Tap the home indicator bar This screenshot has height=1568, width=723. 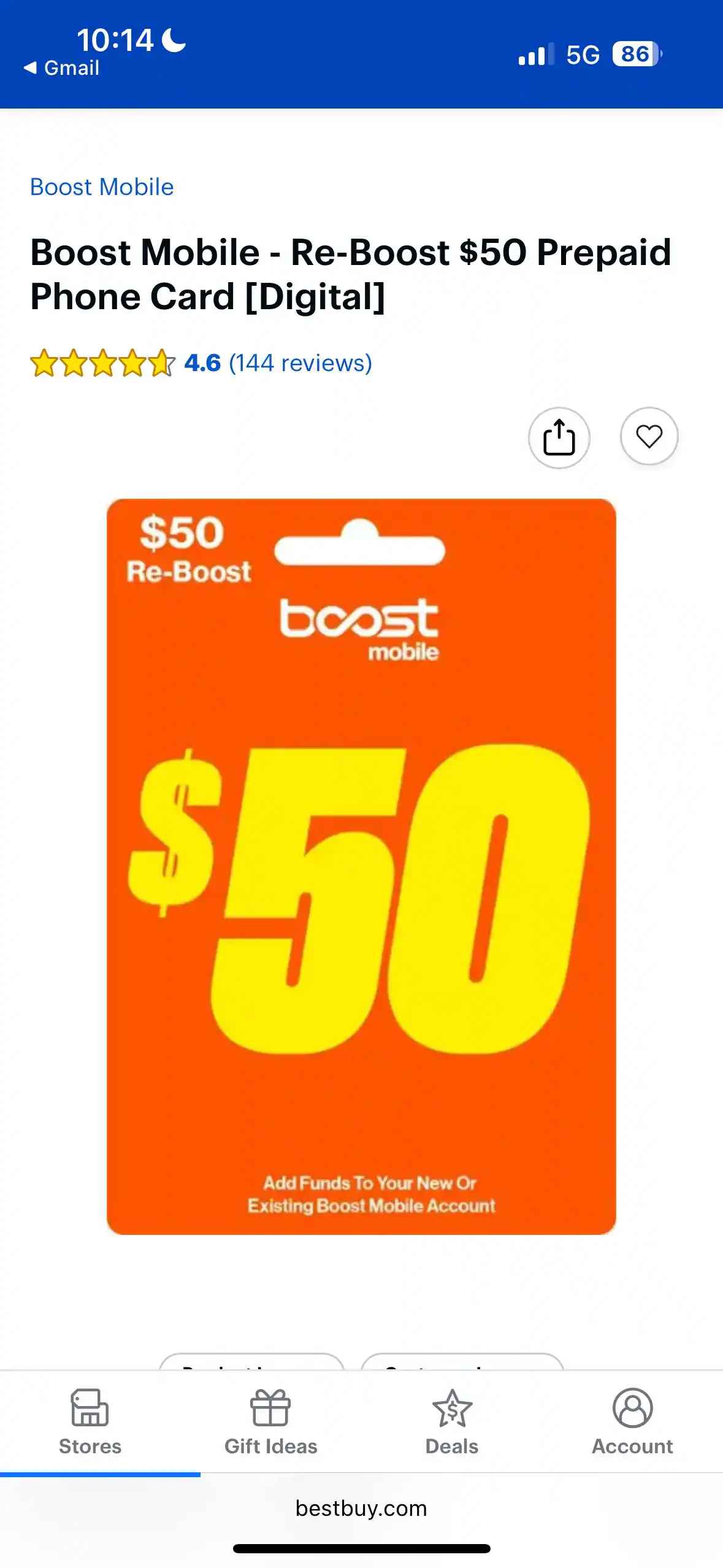point(361,1548)
